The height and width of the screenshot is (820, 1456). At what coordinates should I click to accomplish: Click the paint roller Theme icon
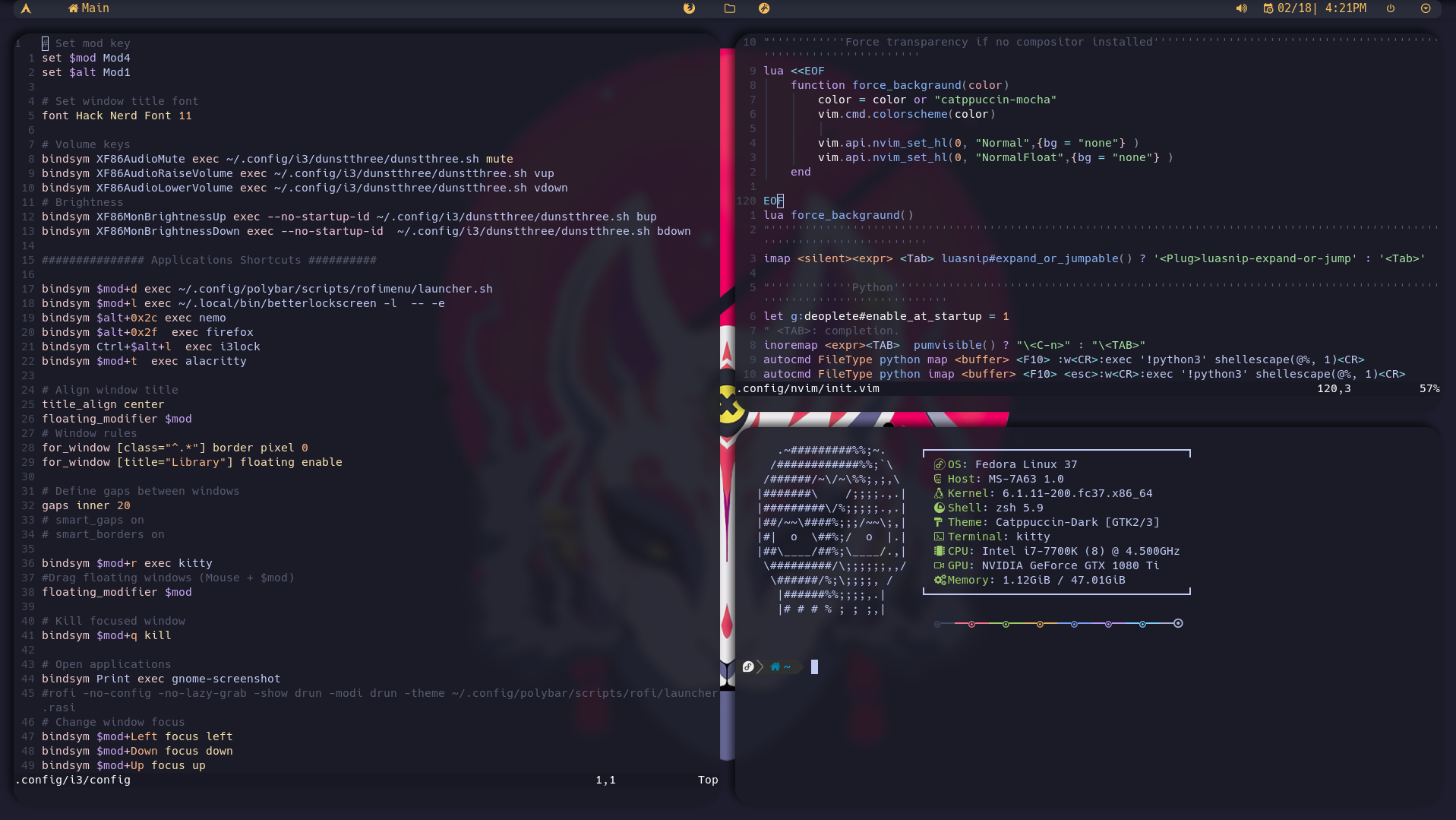(x=939, y=522)
